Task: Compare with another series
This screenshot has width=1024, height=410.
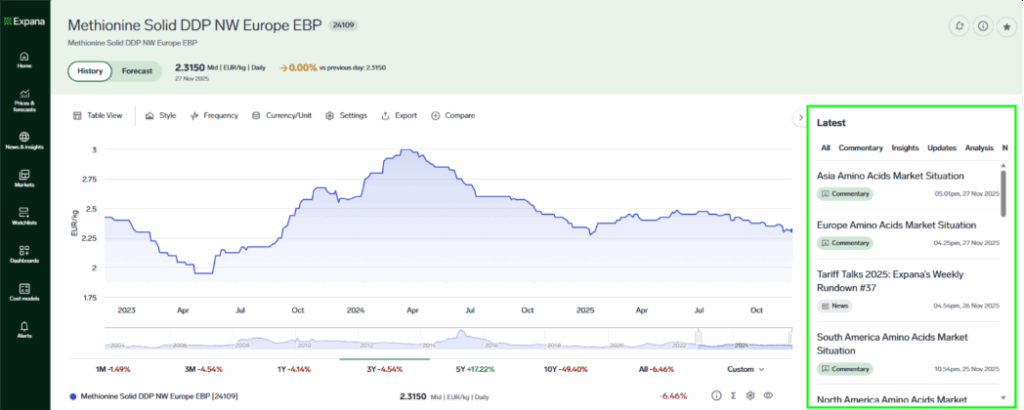Action: (453, 116)
